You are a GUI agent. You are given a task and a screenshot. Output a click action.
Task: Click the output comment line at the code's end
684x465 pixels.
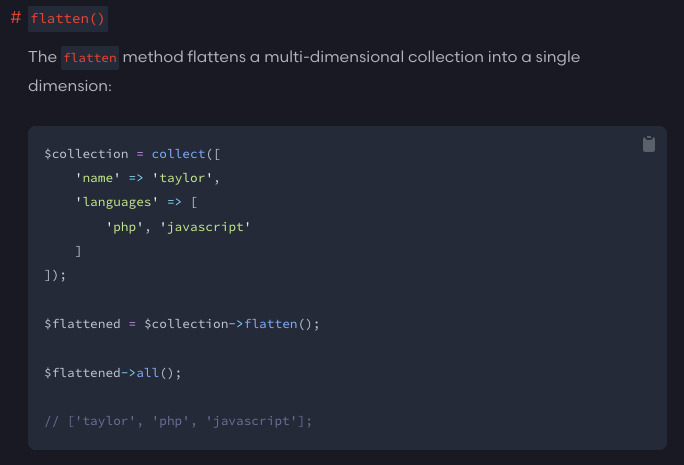(x=179, y=421)
